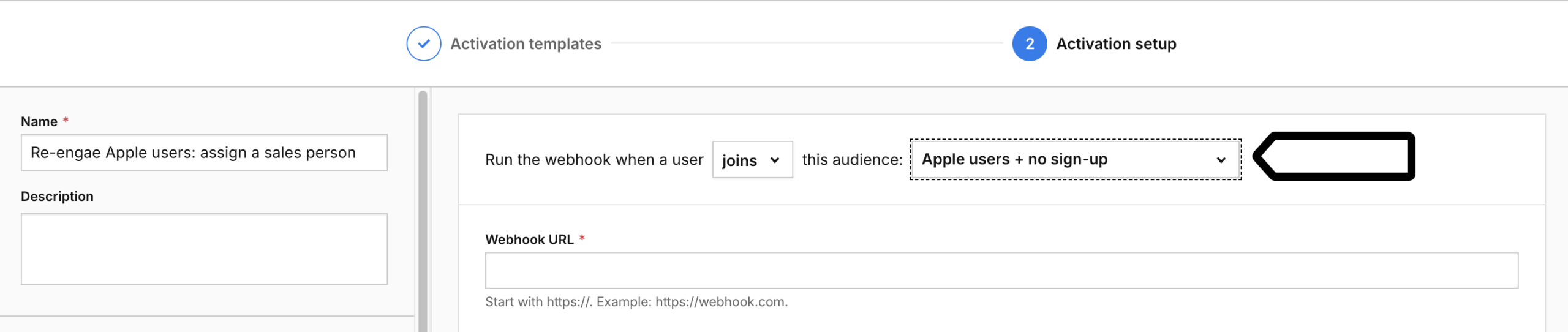Click the audience dropdown chevron arrow
This screenshot has height=332, width=1568.
tap(1221, 160)
